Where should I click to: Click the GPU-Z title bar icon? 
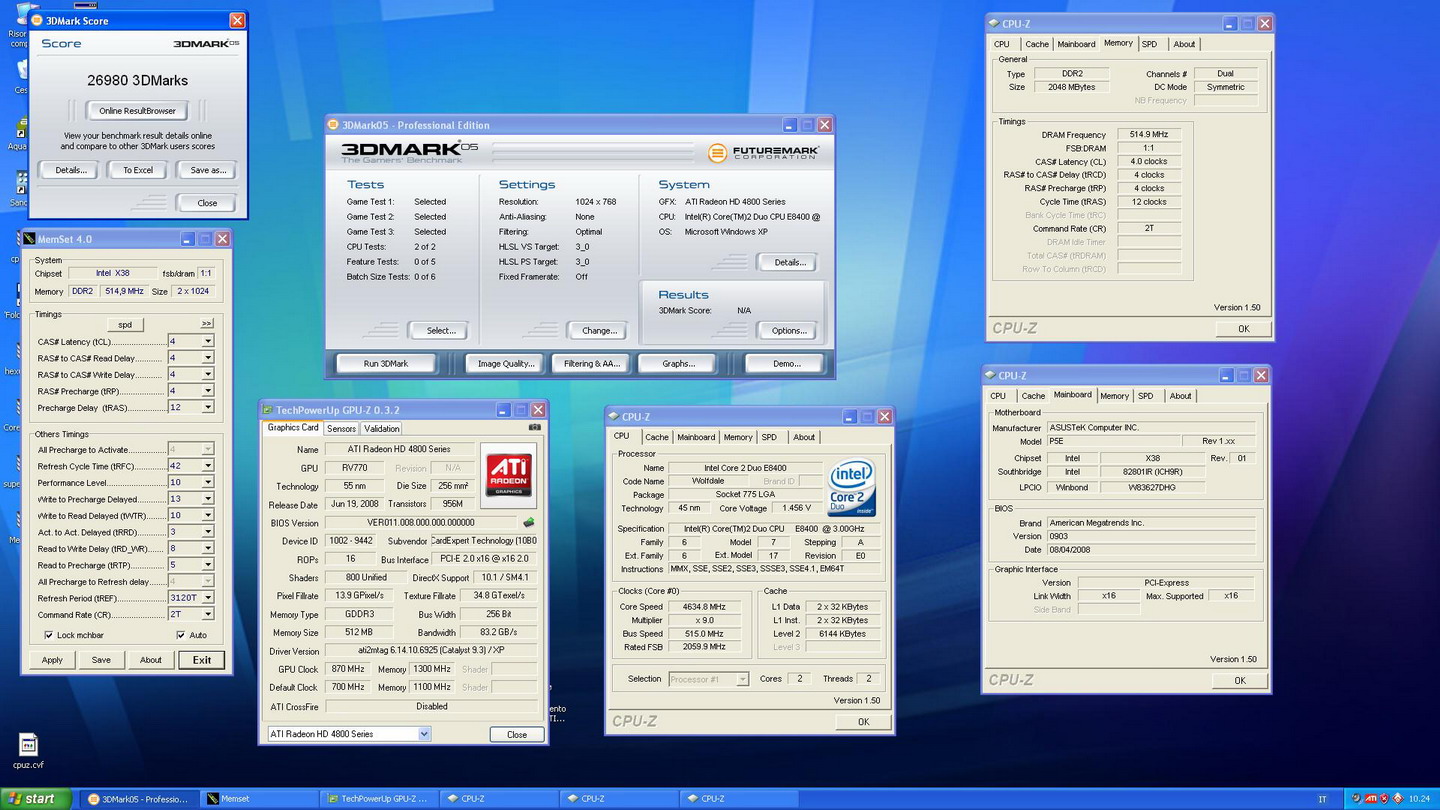tap(267, 410)
